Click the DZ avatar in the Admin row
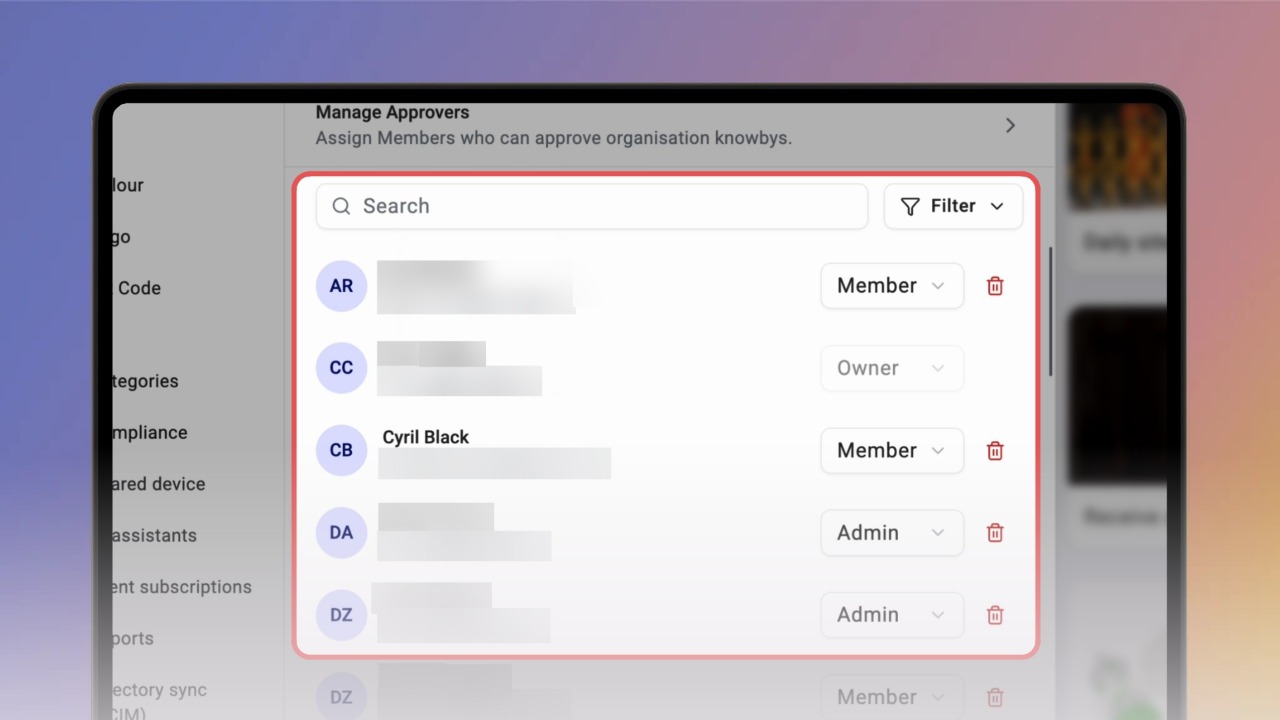Viewport: 1280px width, 720px height. [x=341, y=615]
